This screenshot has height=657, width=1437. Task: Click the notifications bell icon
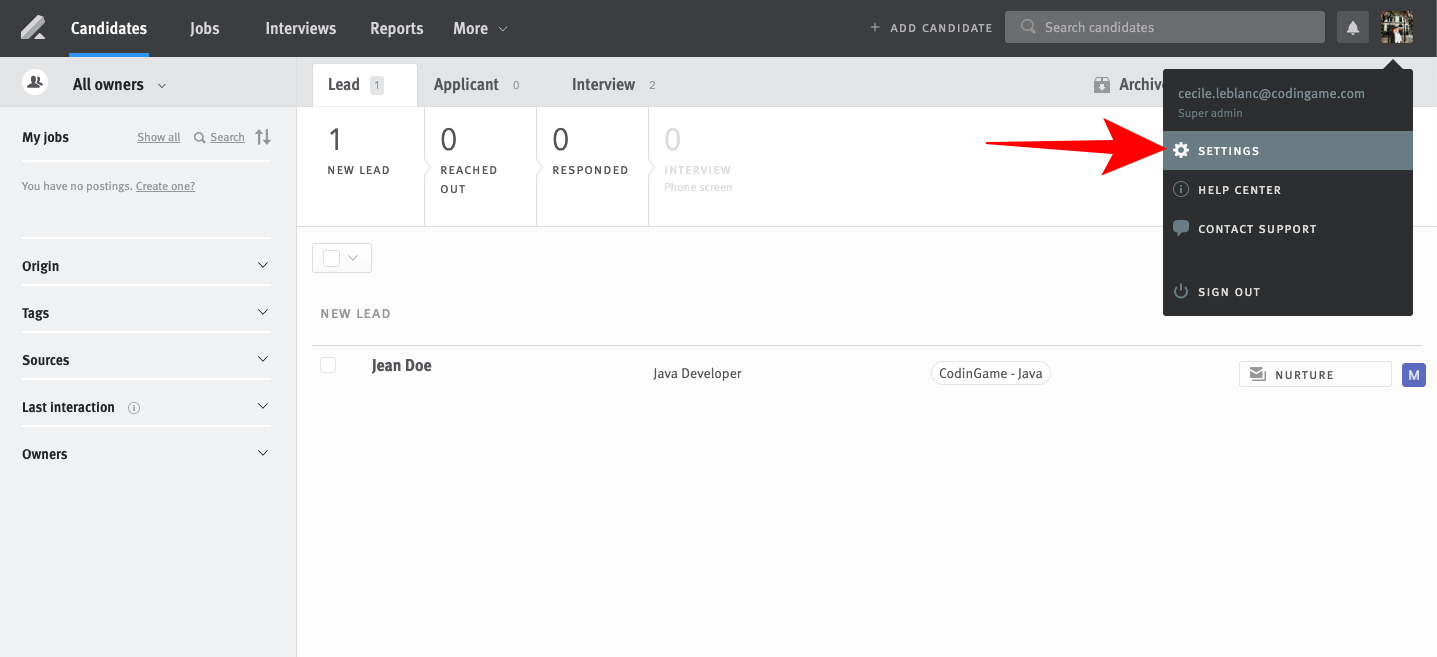pos(1352,28)
